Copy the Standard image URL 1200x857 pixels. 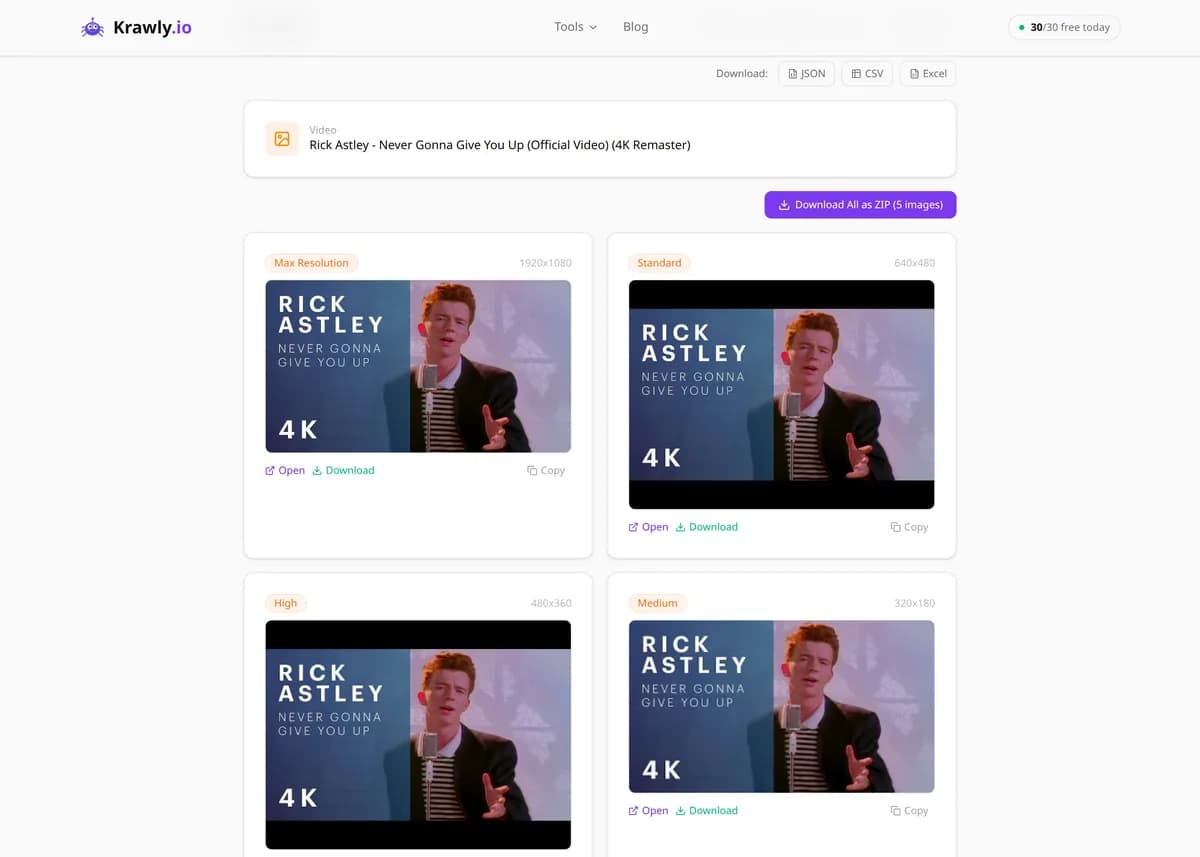click(x=909, y=527)
